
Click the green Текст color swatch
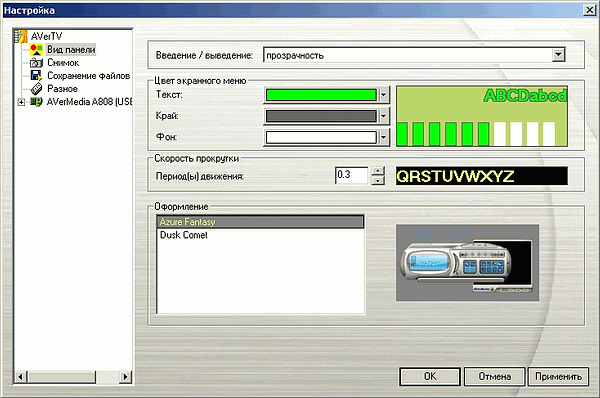click(x=321, y=95)
